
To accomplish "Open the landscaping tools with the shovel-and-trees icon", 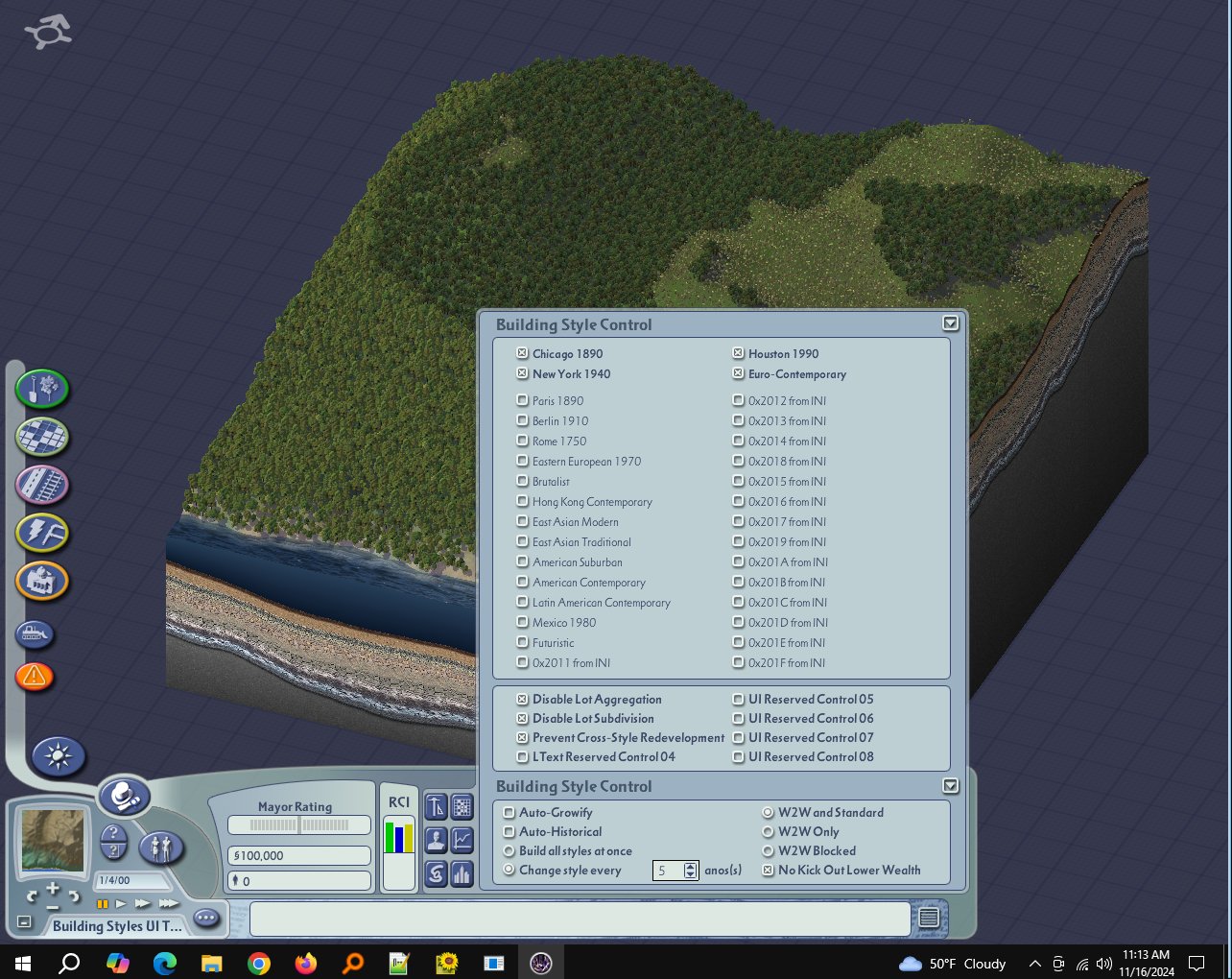I will coord(42,389).
